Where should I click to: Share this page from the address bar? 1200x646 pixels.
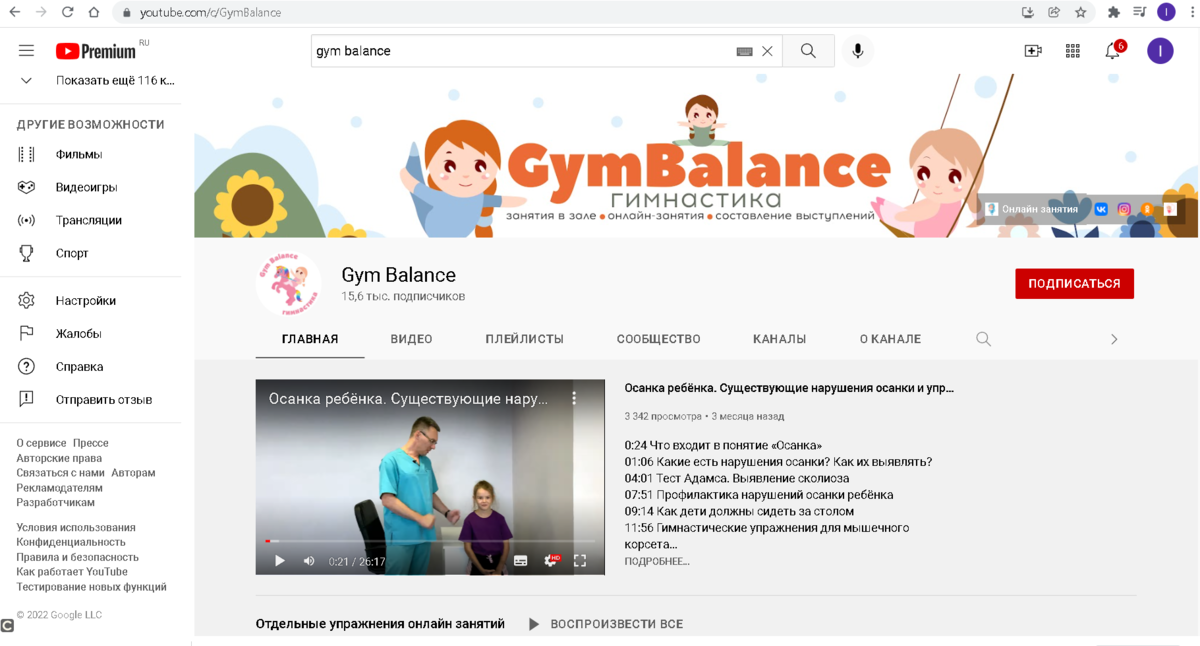(1054, 12)
